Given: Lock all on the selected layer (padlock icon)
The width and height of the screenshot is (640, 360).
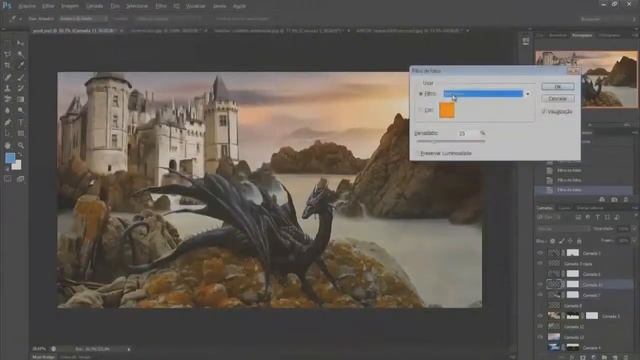Looking at the screenshot, I should click(x=579, y=241).
